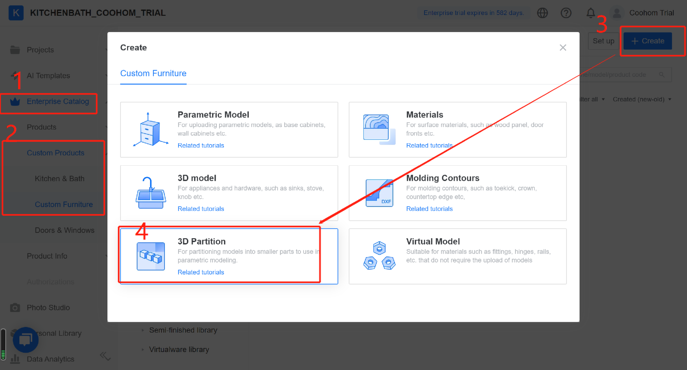Open the Created (new-old) sort dropdown
The height and width of the screenshot is (370, 687).
[x=642, y=100]
